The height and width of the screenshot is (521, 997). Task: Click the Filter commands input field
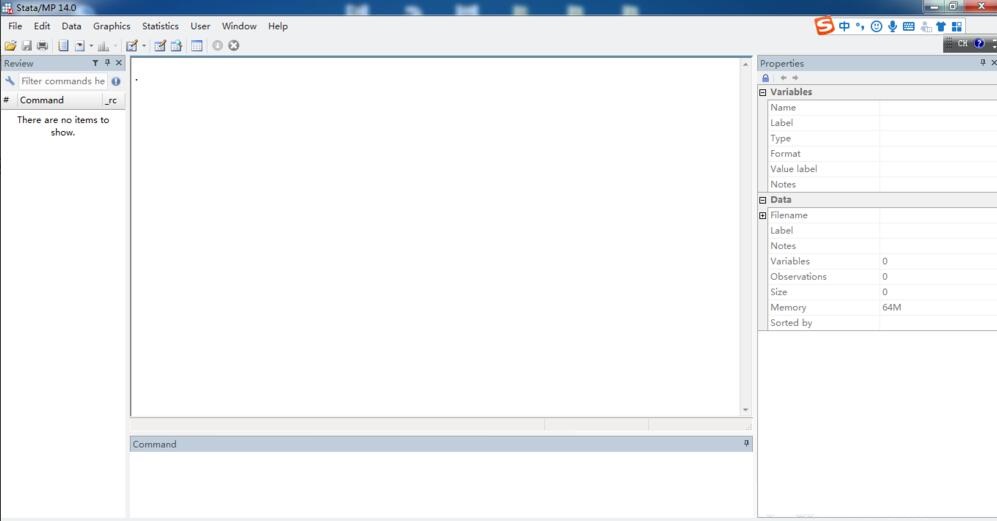62,81
